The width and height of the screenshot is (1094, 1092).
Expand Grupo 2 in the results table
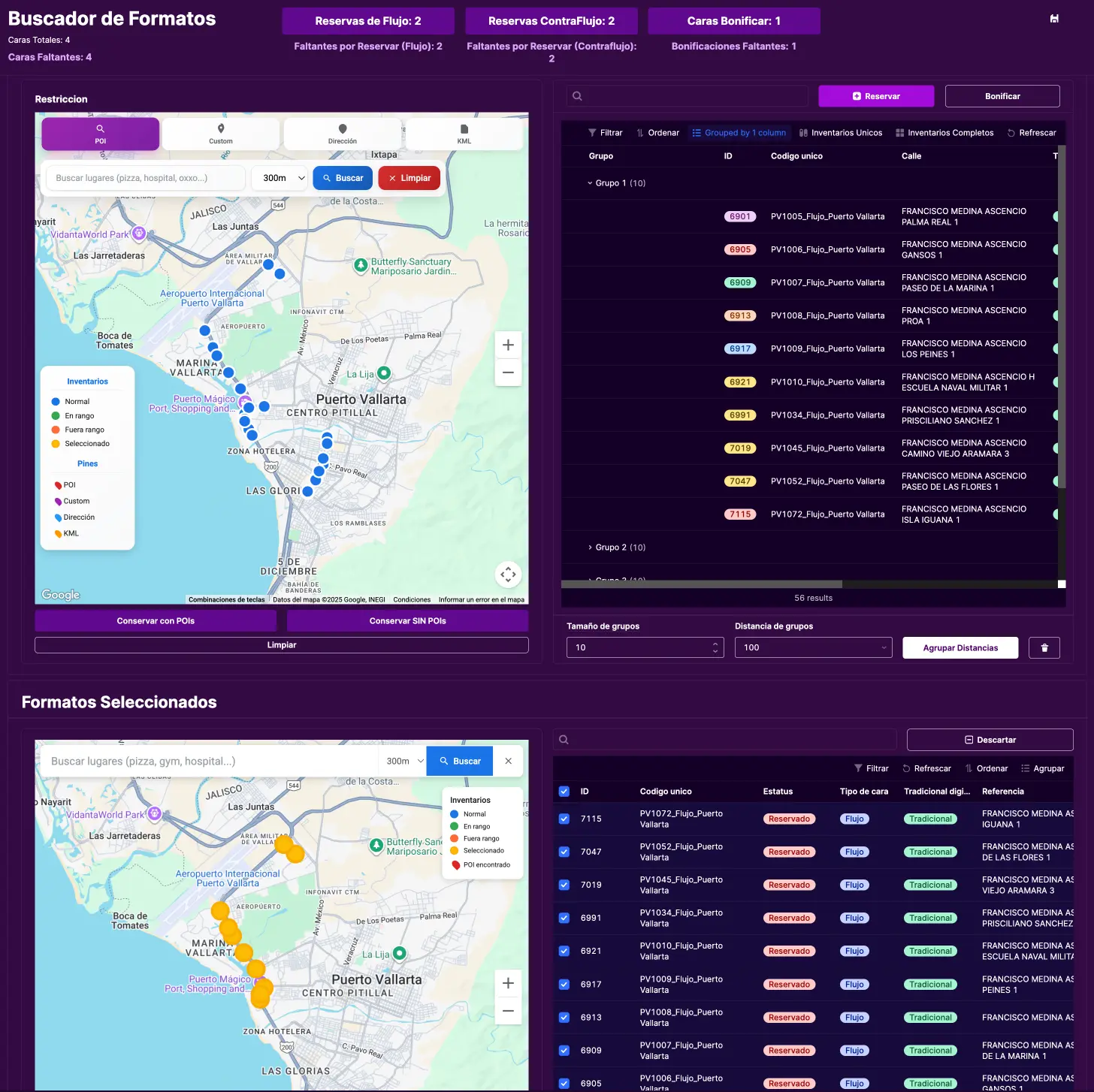pyautogui.click(x=591, y=548)
